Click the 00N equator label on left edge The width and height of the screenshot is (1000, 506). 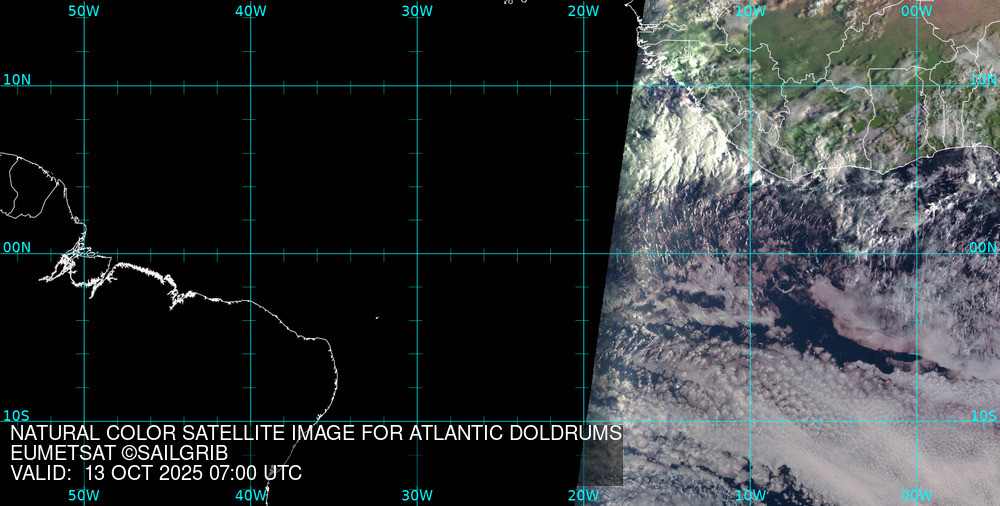pos(17,247)
